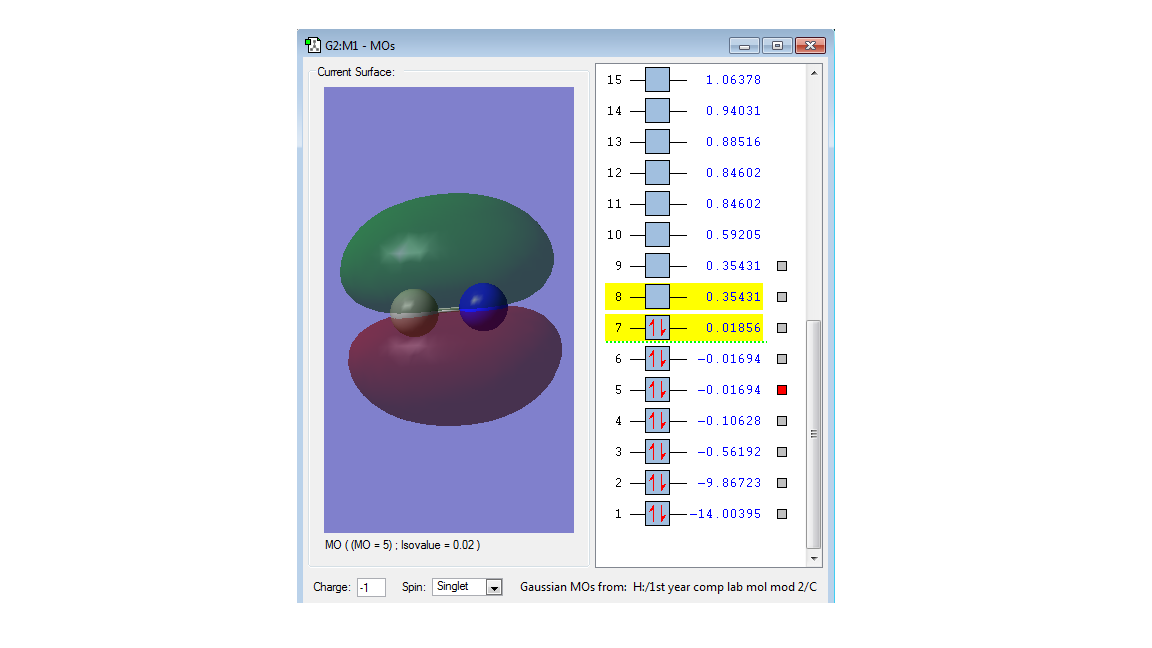Click energy value 1.06378
Image resolution: width=1152 pixels, height=648 pixels.
[x=733, y=79]
